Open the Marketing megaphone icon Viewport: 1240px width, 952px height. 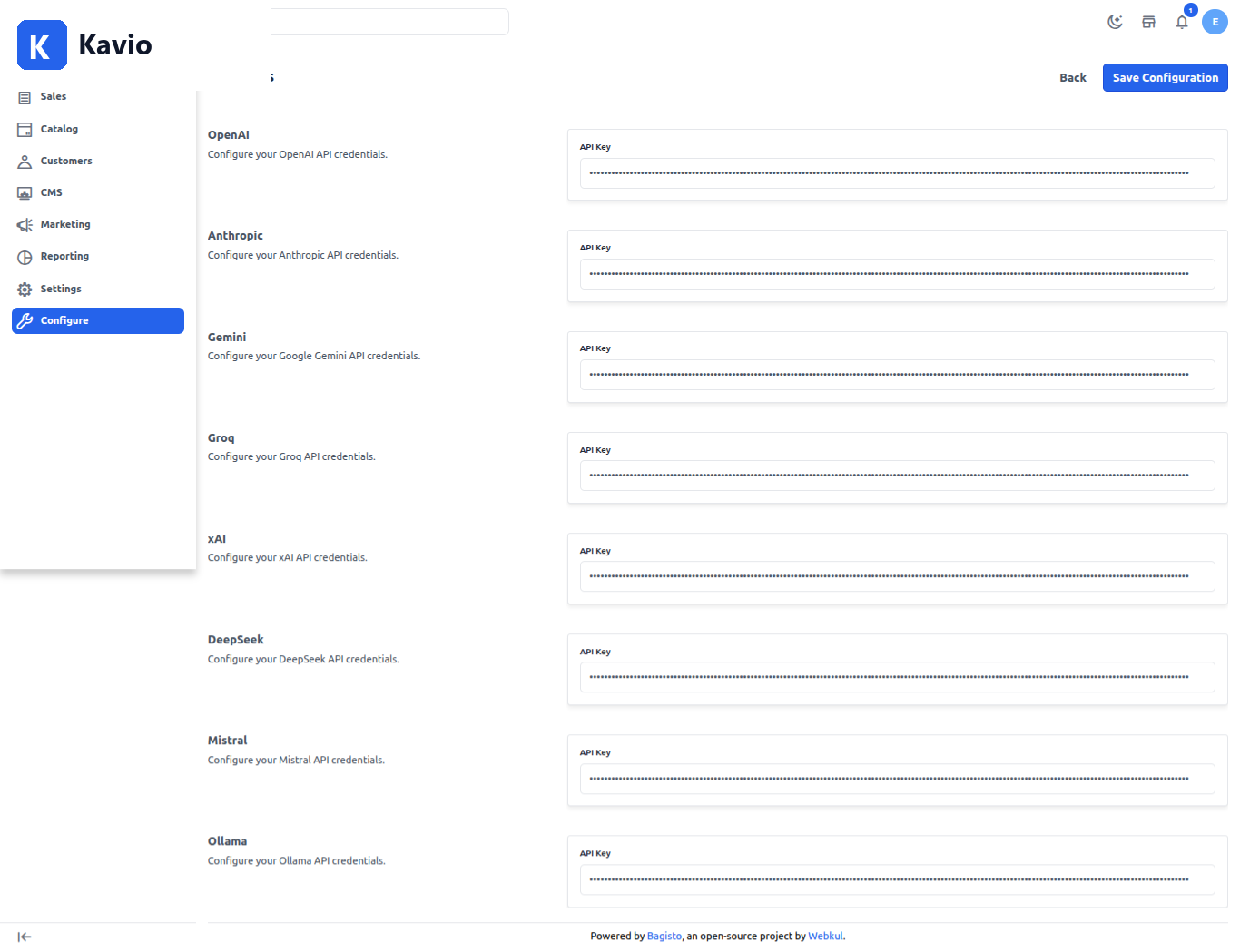[x=25, y=225]
